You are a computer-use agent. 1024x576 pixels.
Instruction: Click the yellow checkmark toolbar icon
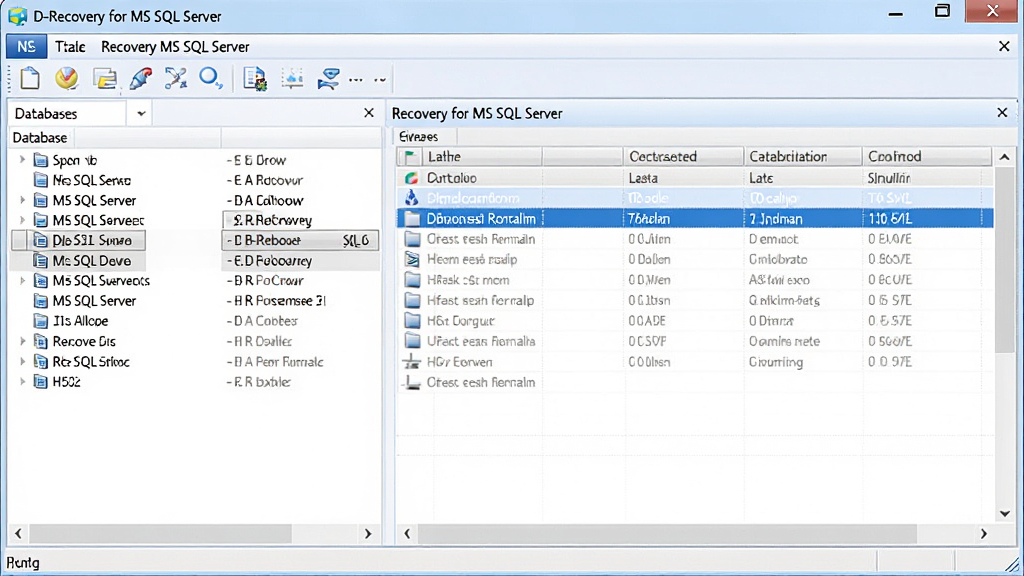(x=67, y=78)
